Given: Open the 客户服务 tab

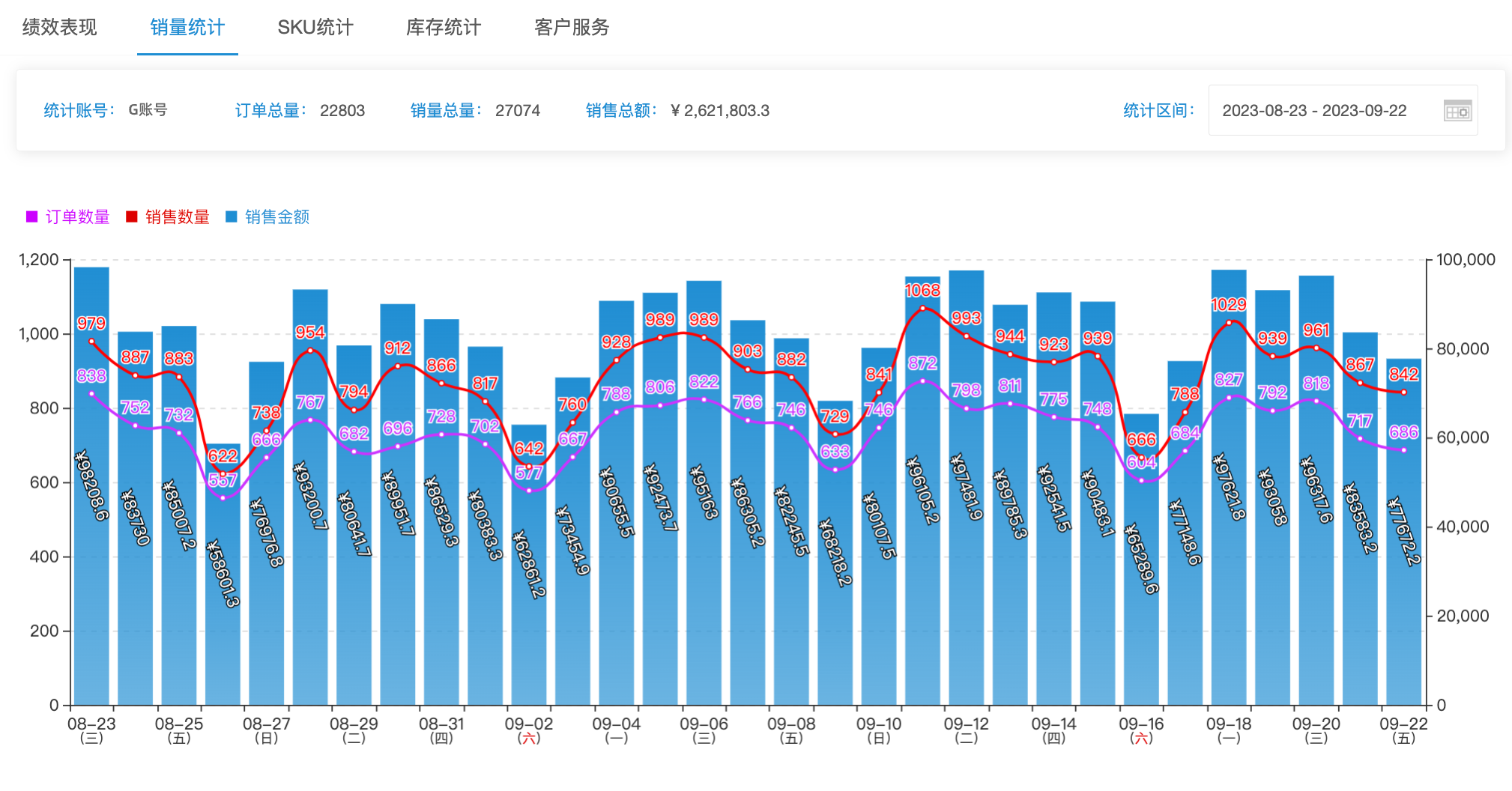Looking at the screenshot, I should tap(572, 28).
